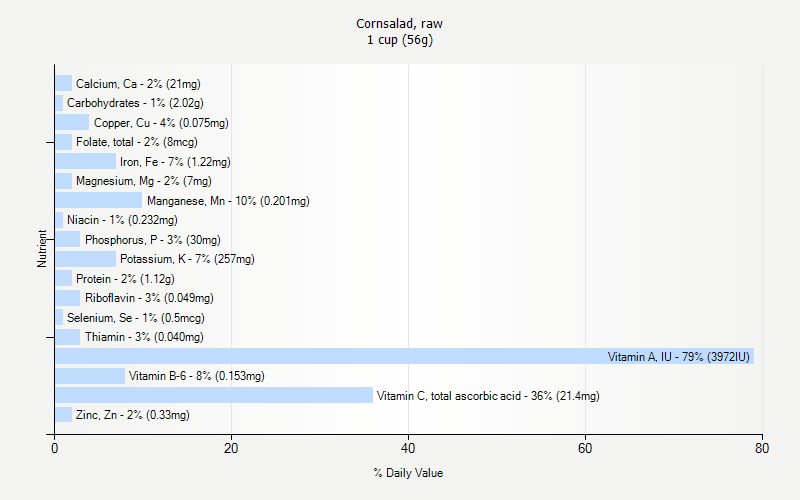Click the x-axis tick label 20
The height and width of the screenshot is (500, 800).
coord(231,448)
